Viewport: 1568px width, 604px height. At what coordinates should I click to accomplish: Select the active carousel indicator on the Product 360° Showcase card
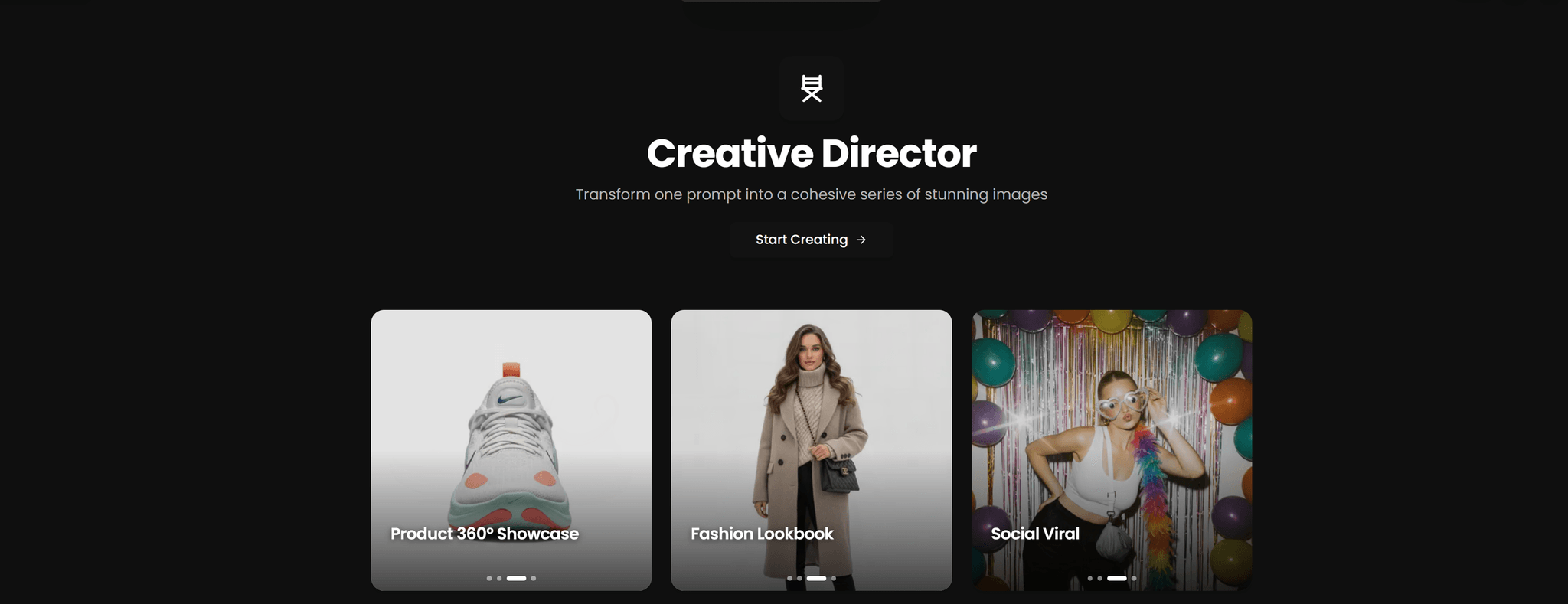[x=516, y=578]
